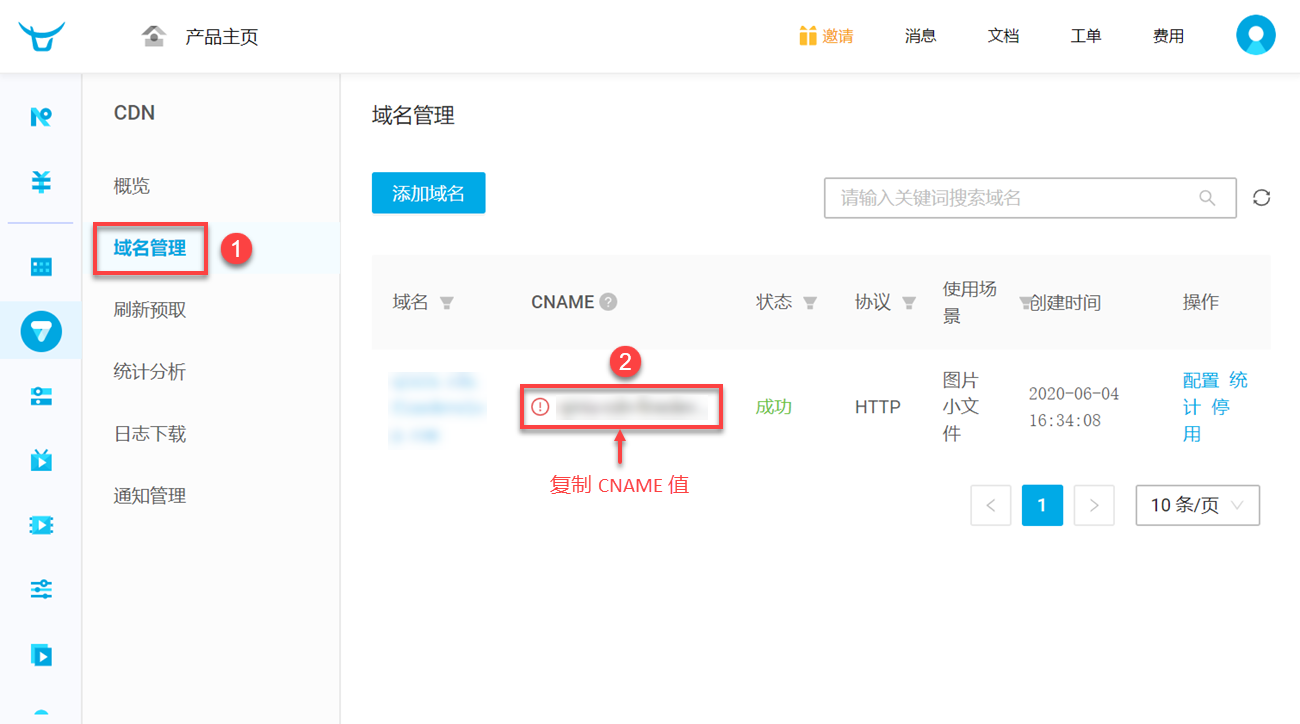Click the 配置 link in the 操作 column
1300x724 pixels.
(x=1201, y=380)
